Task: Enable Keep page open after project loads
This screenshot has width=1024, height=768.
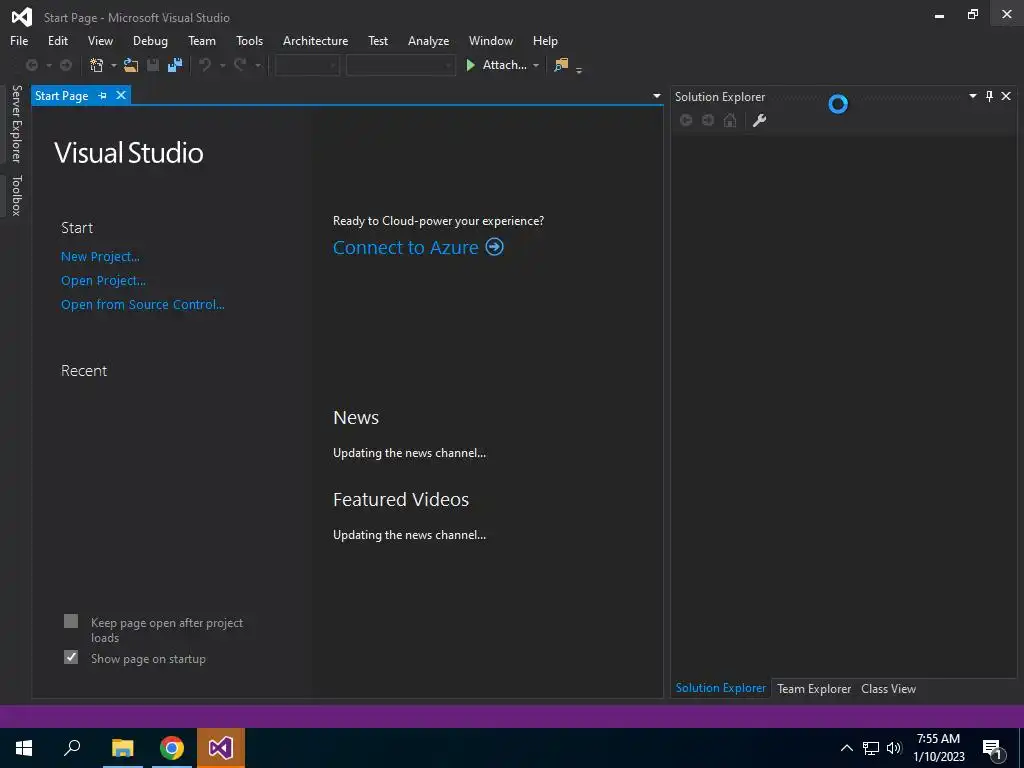Action: click(x=71, y=621)
